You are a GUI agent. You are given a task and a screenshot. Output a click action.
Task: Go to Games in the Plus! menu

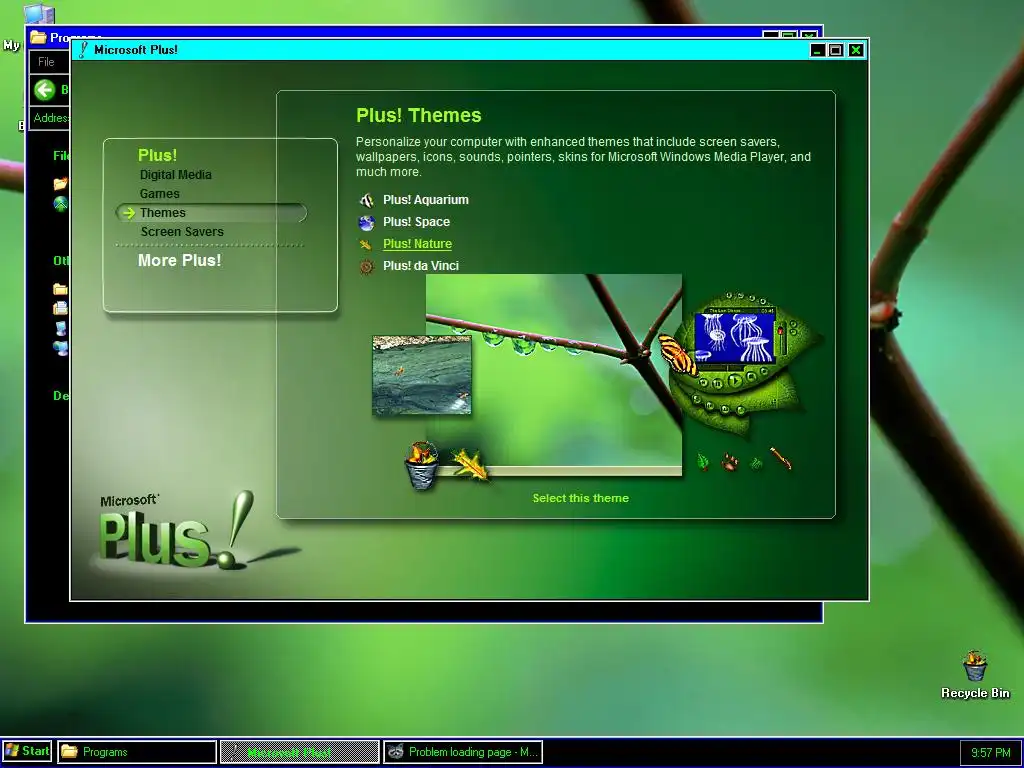point(159,193)
